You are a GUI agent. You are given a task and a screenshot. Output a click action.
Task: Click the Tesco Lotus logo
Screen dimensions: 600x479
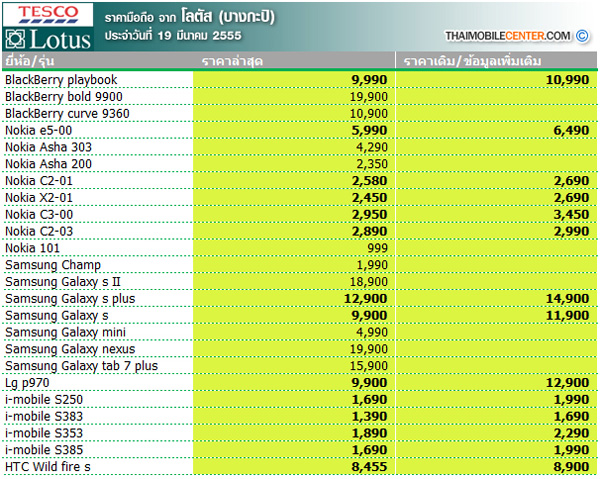point(48,27)
